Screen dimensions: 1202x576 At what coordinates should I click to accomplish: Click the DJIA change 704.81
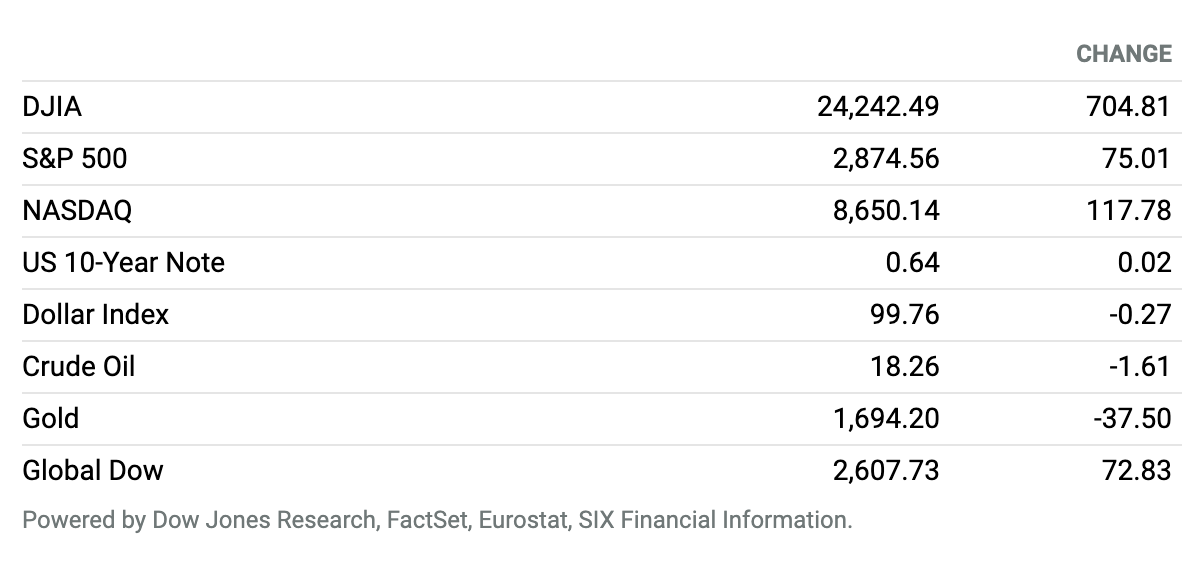pos(1128,106)
